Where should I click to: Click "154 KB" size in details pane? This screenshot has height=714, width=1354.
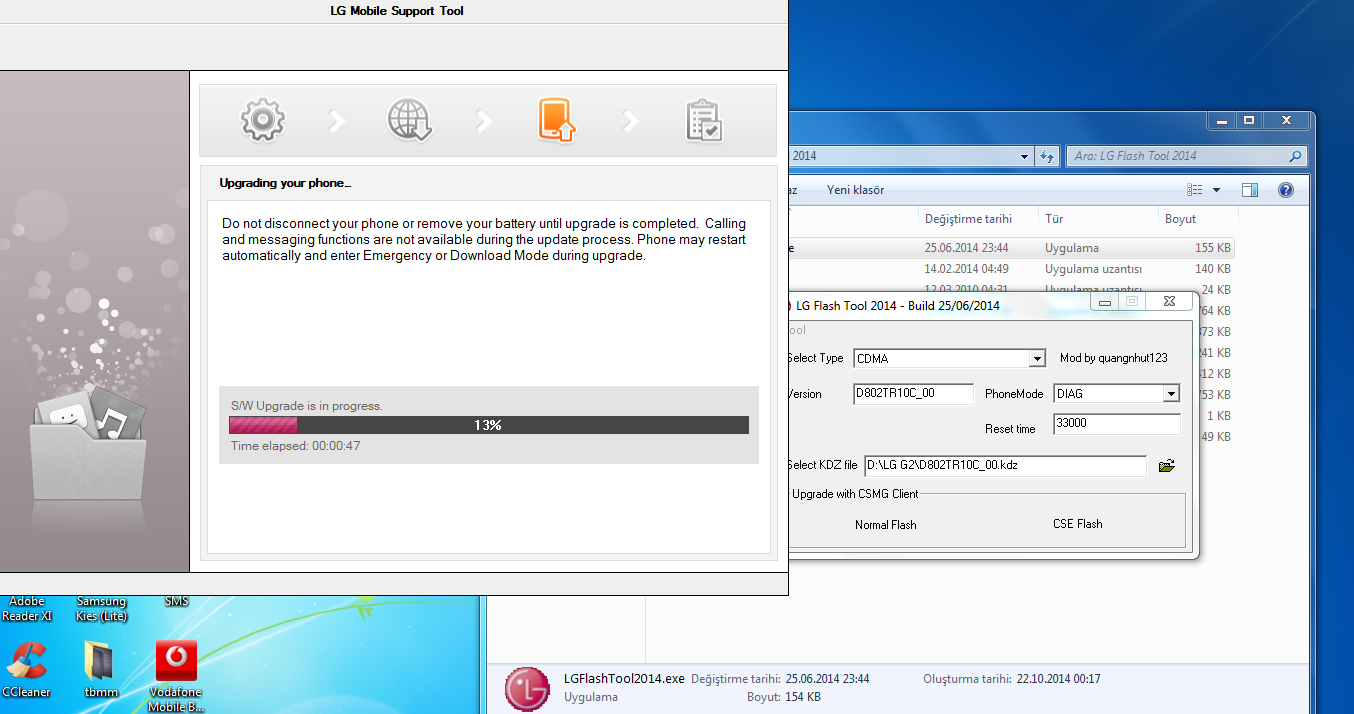pos(801,697)
